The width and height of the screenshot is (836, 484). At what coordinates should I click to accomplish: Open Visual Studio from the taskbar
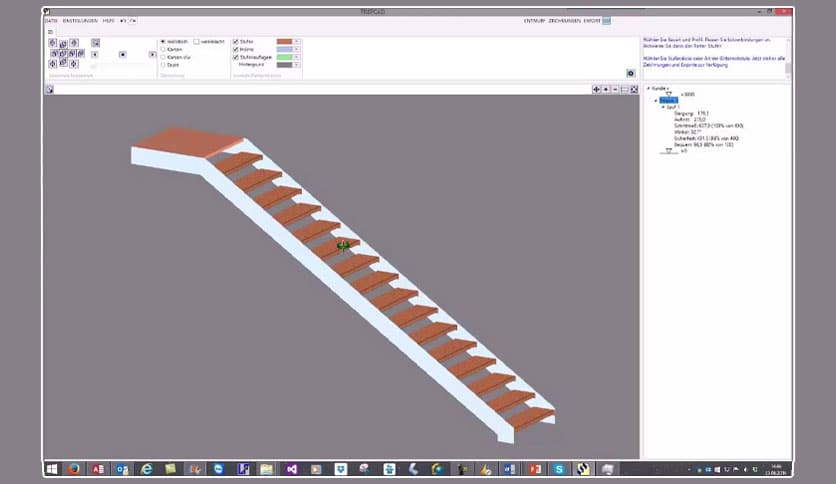[x=291, y=469]
